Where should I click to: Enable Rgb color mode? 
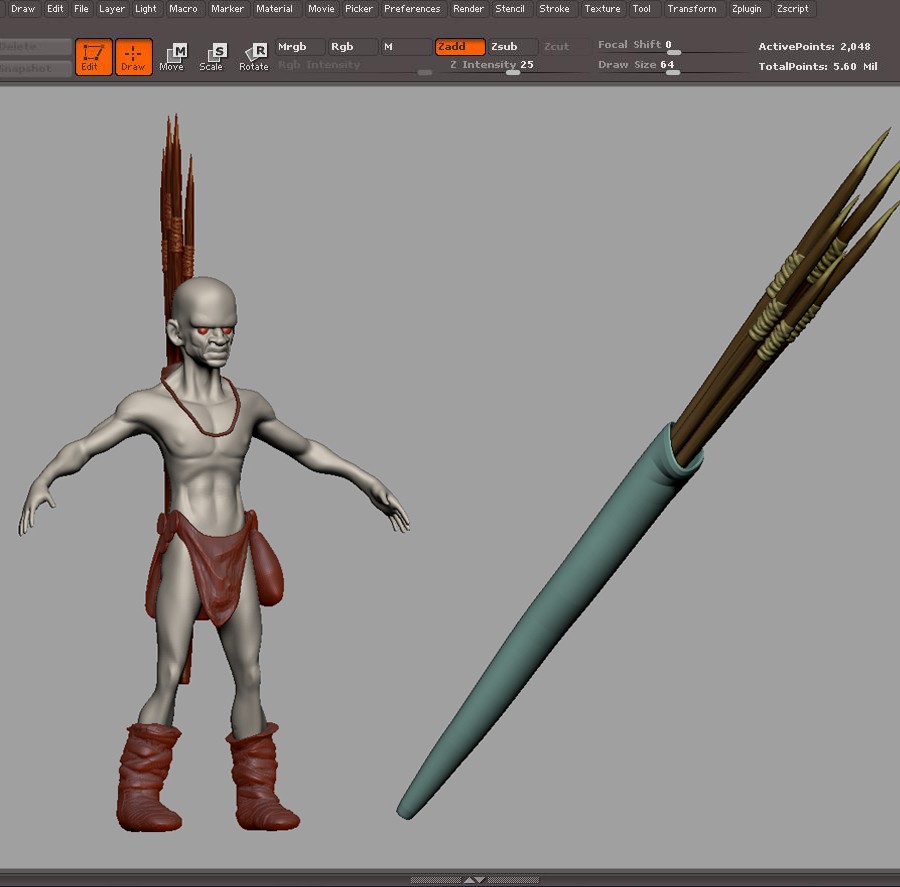pyautogui.click(x=353, y=47)
